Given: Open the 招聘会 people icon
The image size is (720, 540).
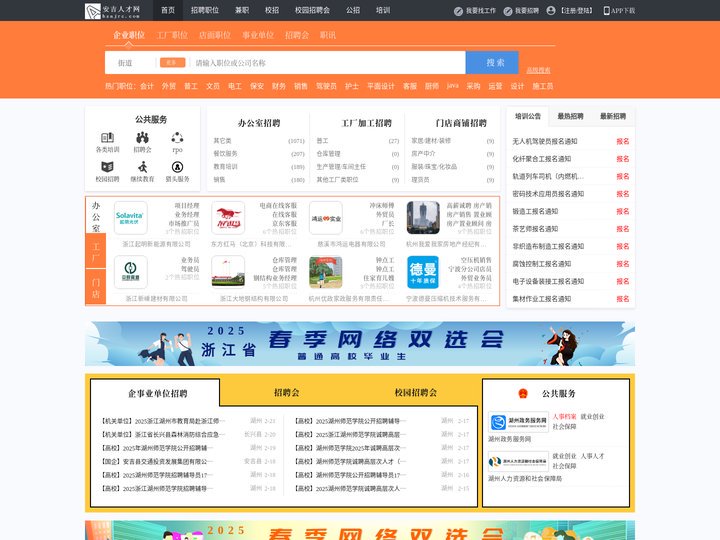Looking at the screenshot, I should [142, 137].
